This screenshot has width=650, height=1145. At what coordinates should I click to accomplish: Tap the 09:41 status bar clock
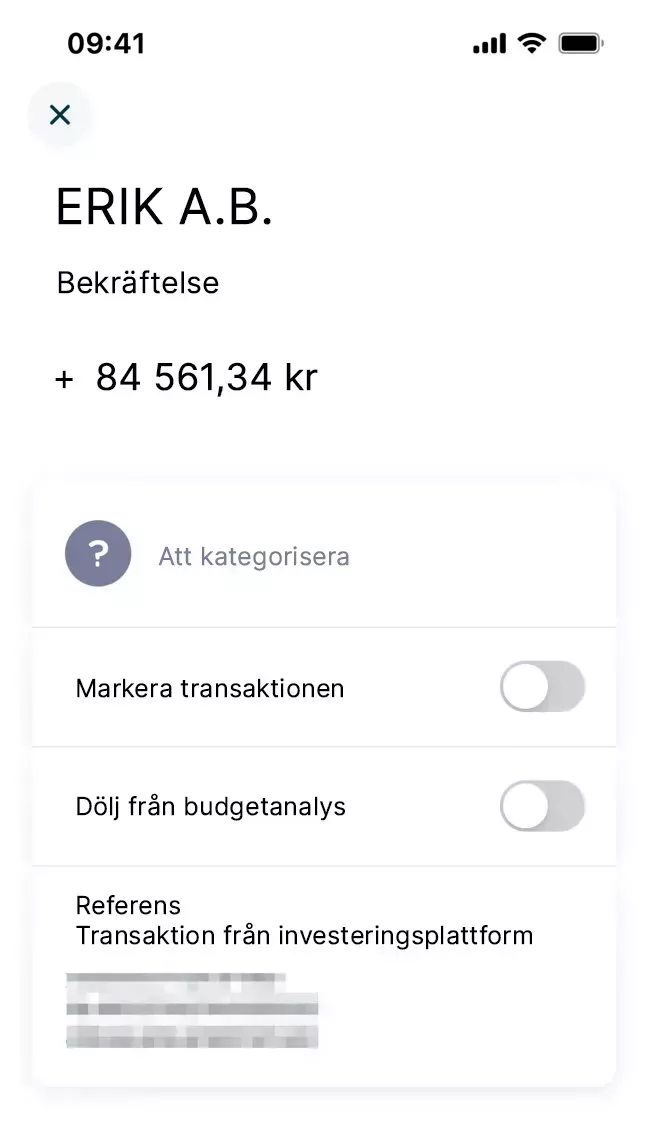tap(106, 44)
